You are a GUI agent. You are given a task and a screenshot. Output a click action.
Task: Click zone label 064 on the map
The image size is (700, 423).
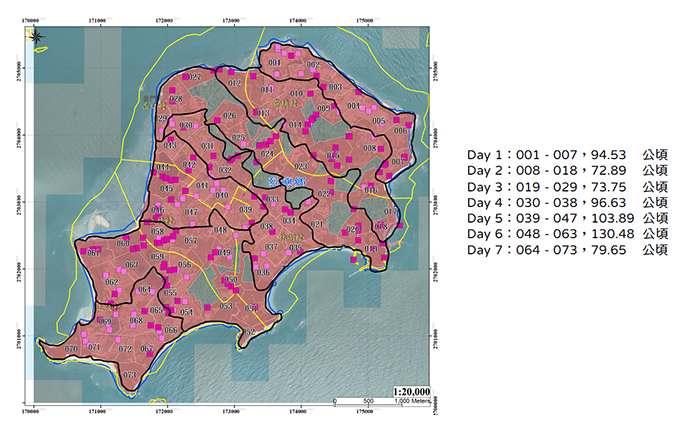[144, 289]
